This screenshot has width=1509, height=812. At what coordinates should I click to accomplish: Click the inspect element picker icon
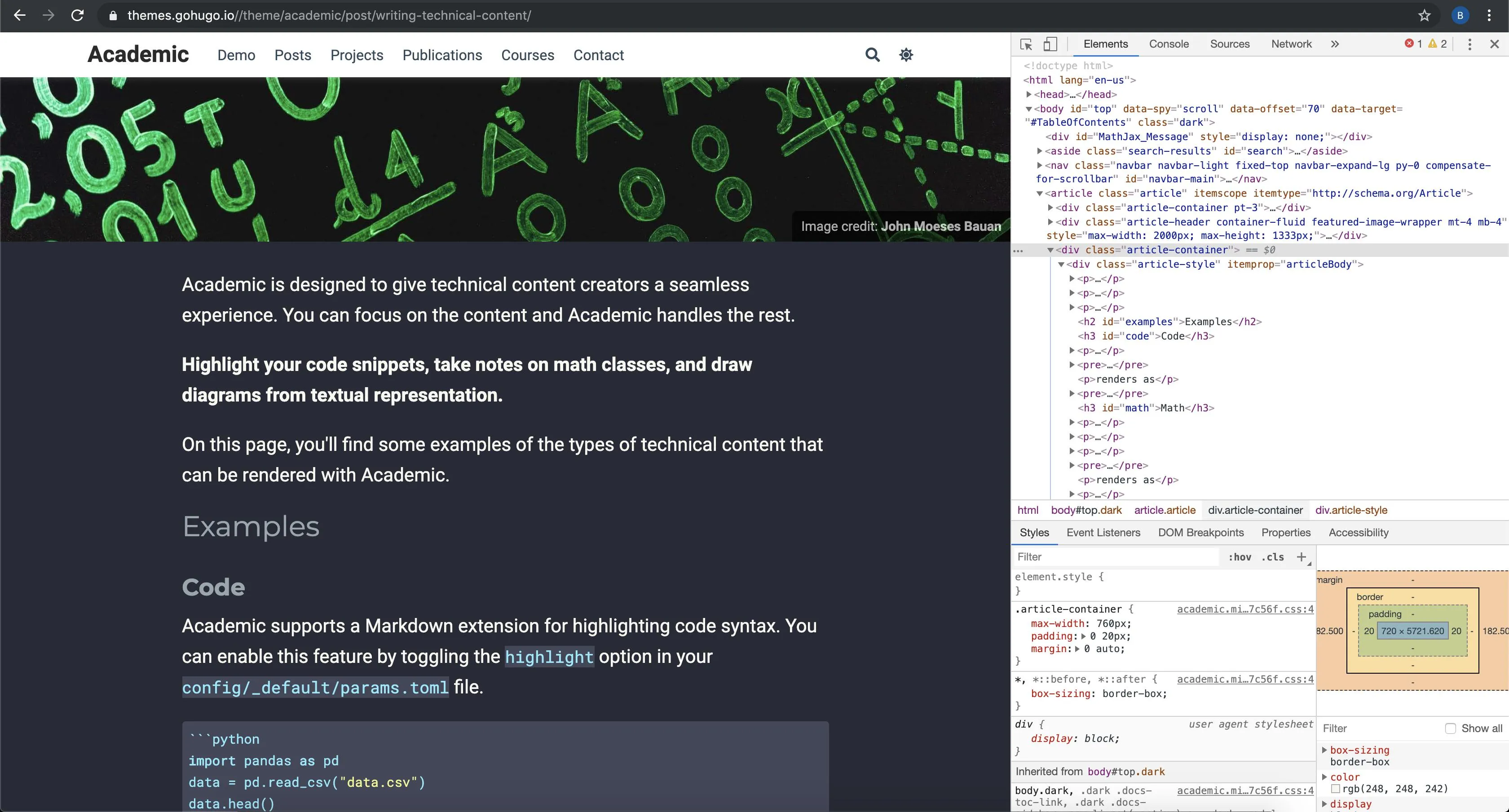coord(1026,44)
